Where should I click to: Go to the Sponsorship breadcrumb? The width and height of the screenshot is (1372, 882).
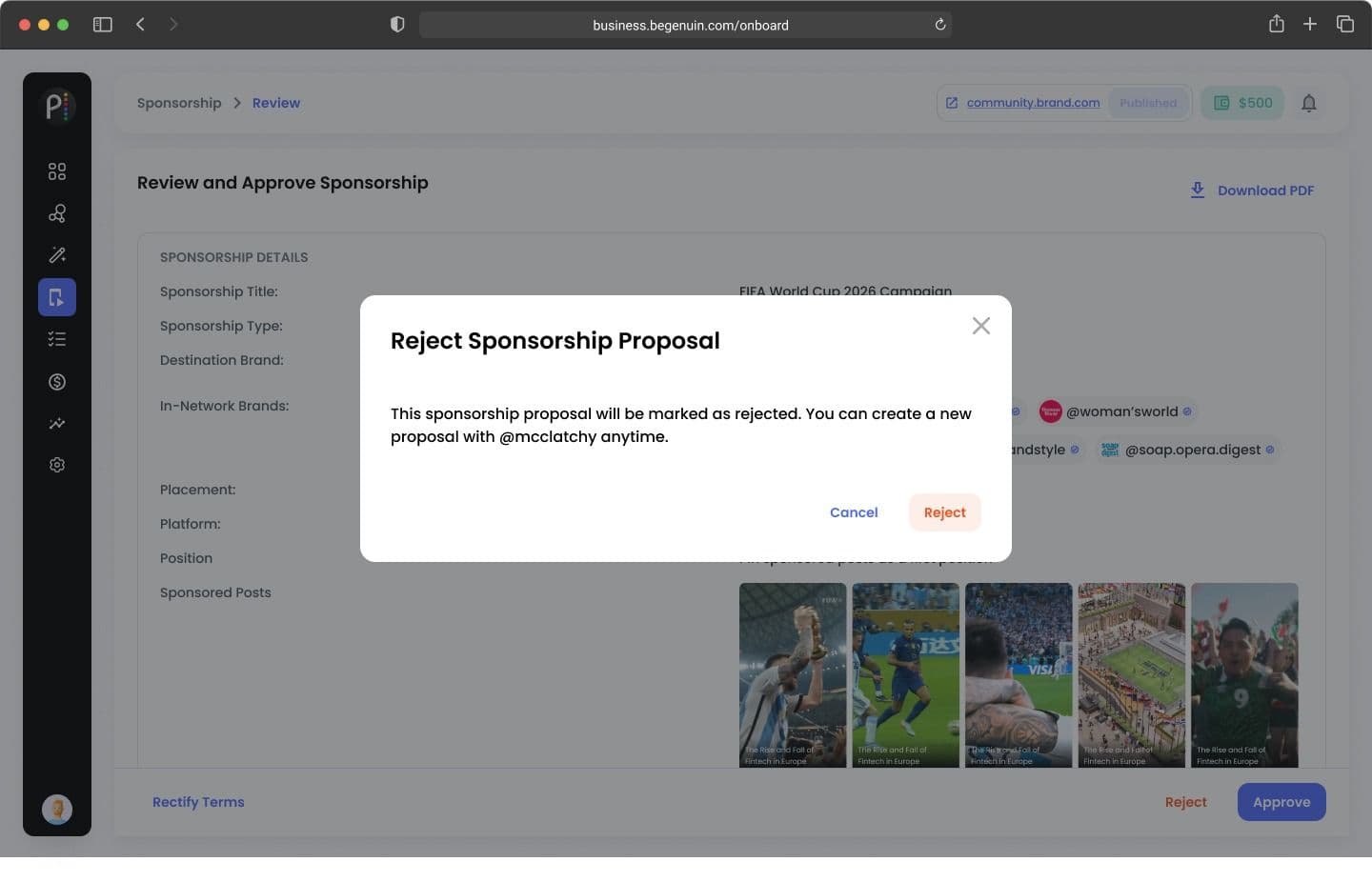[x=179, y=103]
